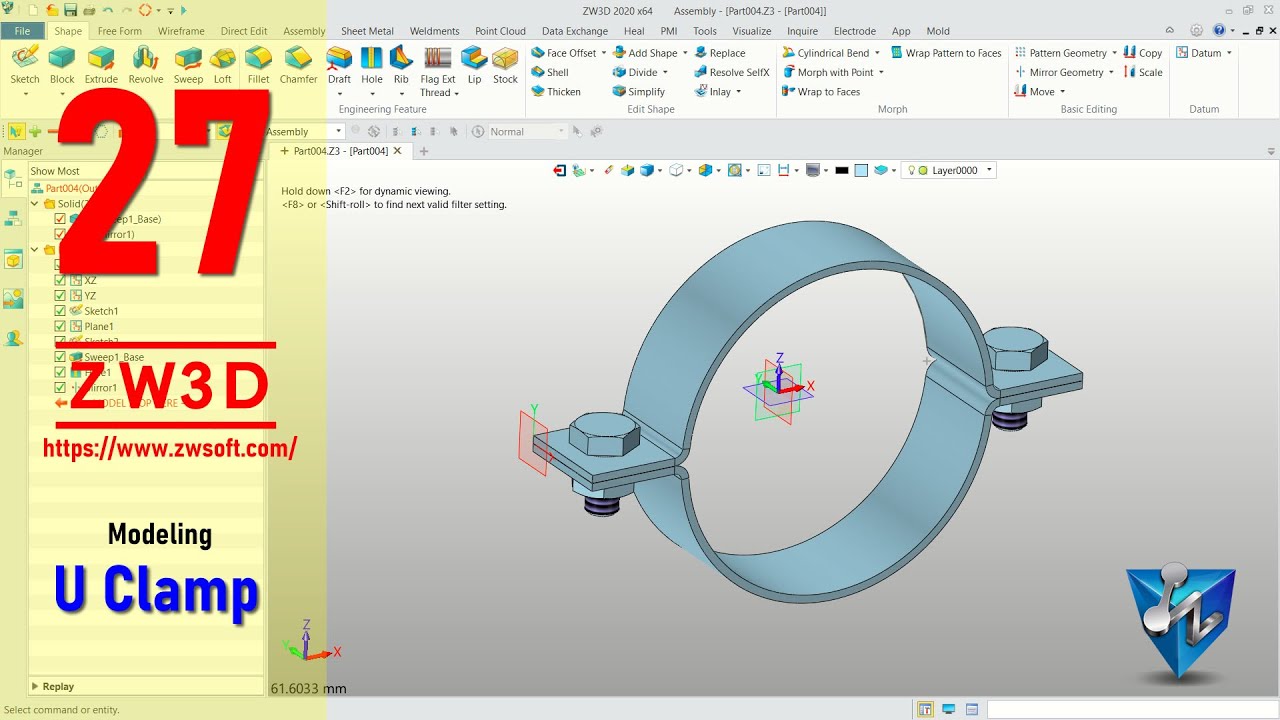The height and width of the screenshot is (720, 1280).
Task: Click the Show Most filter field
Action: coord(145,171)
